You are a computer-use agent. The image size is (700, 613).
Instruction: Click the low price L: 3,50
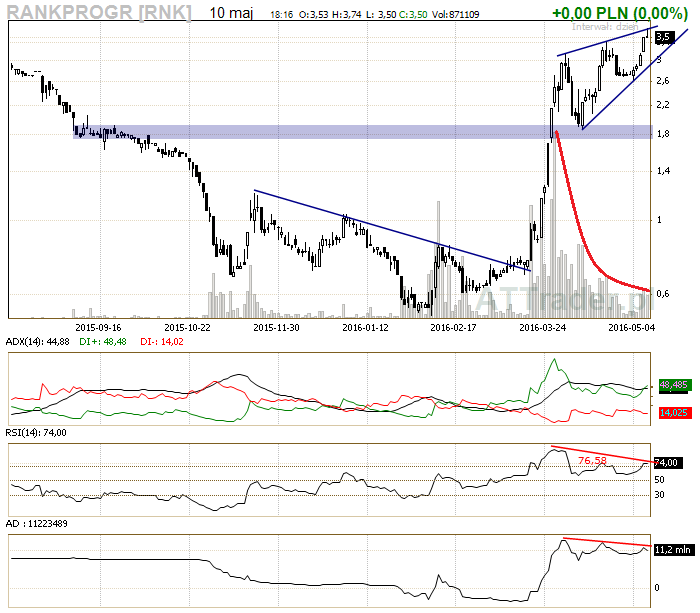tap(381, 15)
